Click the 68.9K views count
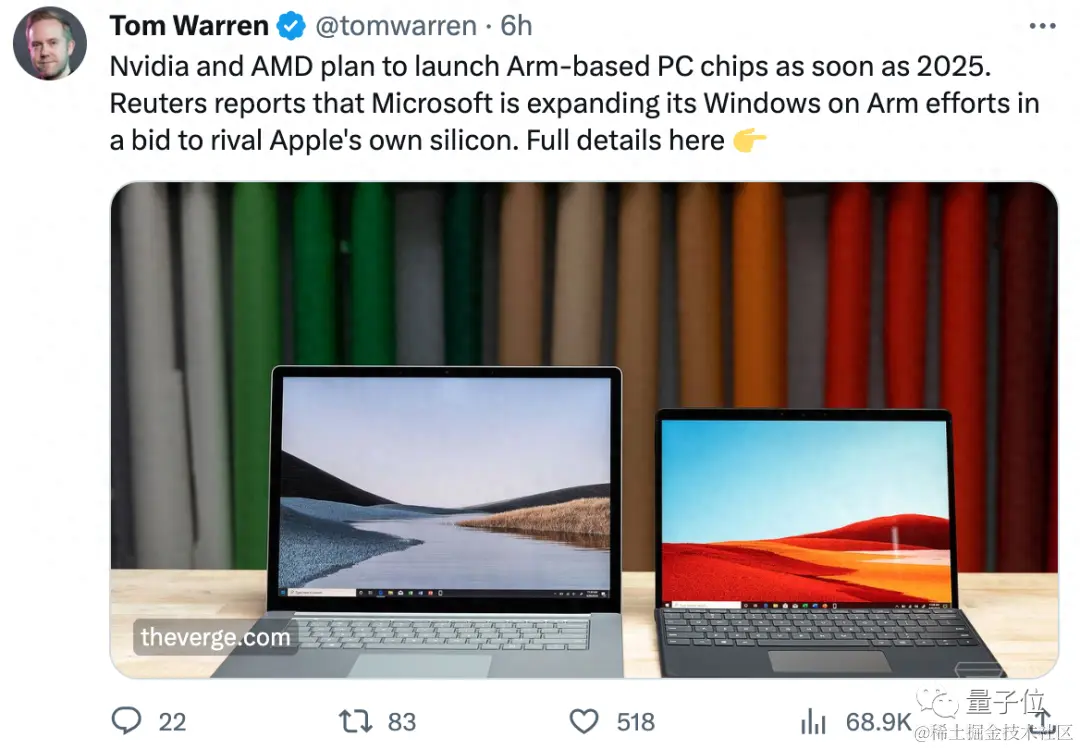 pos(878,722)
